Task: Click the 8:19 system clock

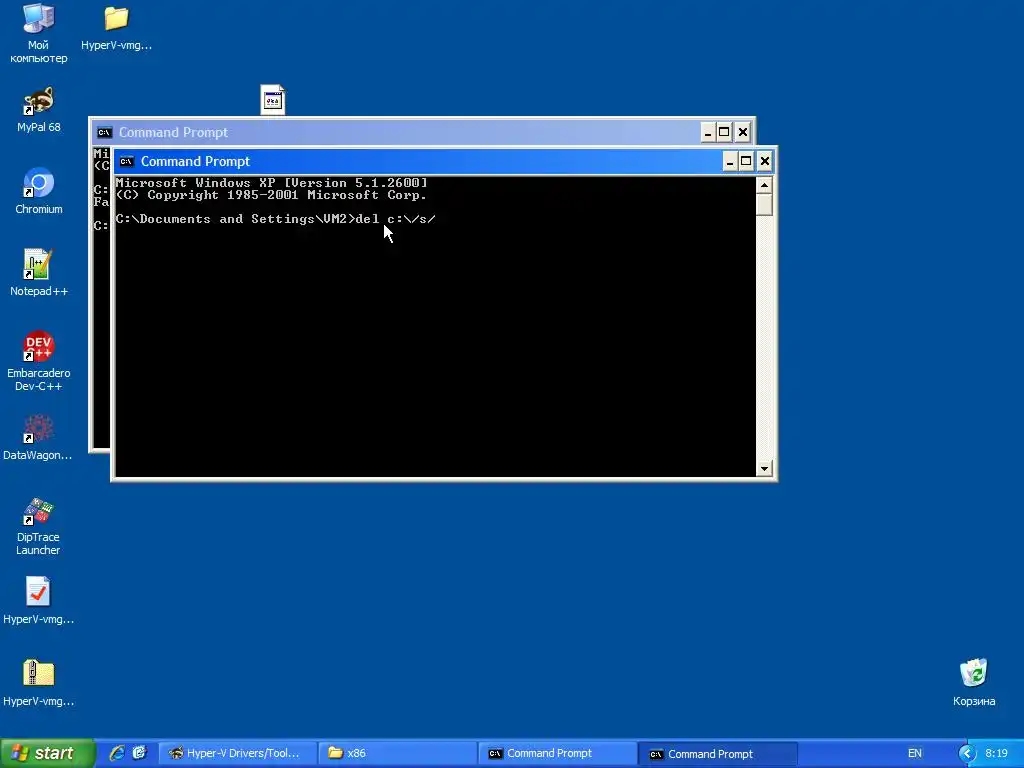Action: 996,753
